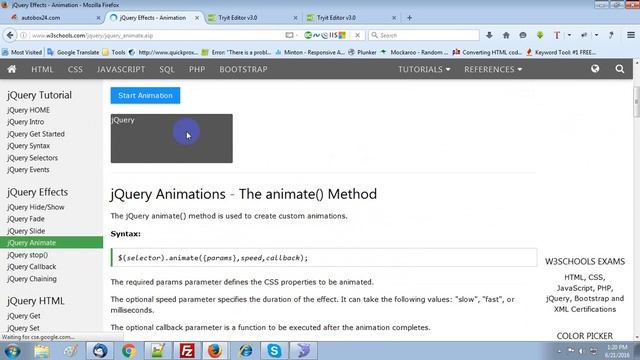Go back with the Firefox back arrow
Image resolution: width=640 pixels, height=360 pixels.
10,36
